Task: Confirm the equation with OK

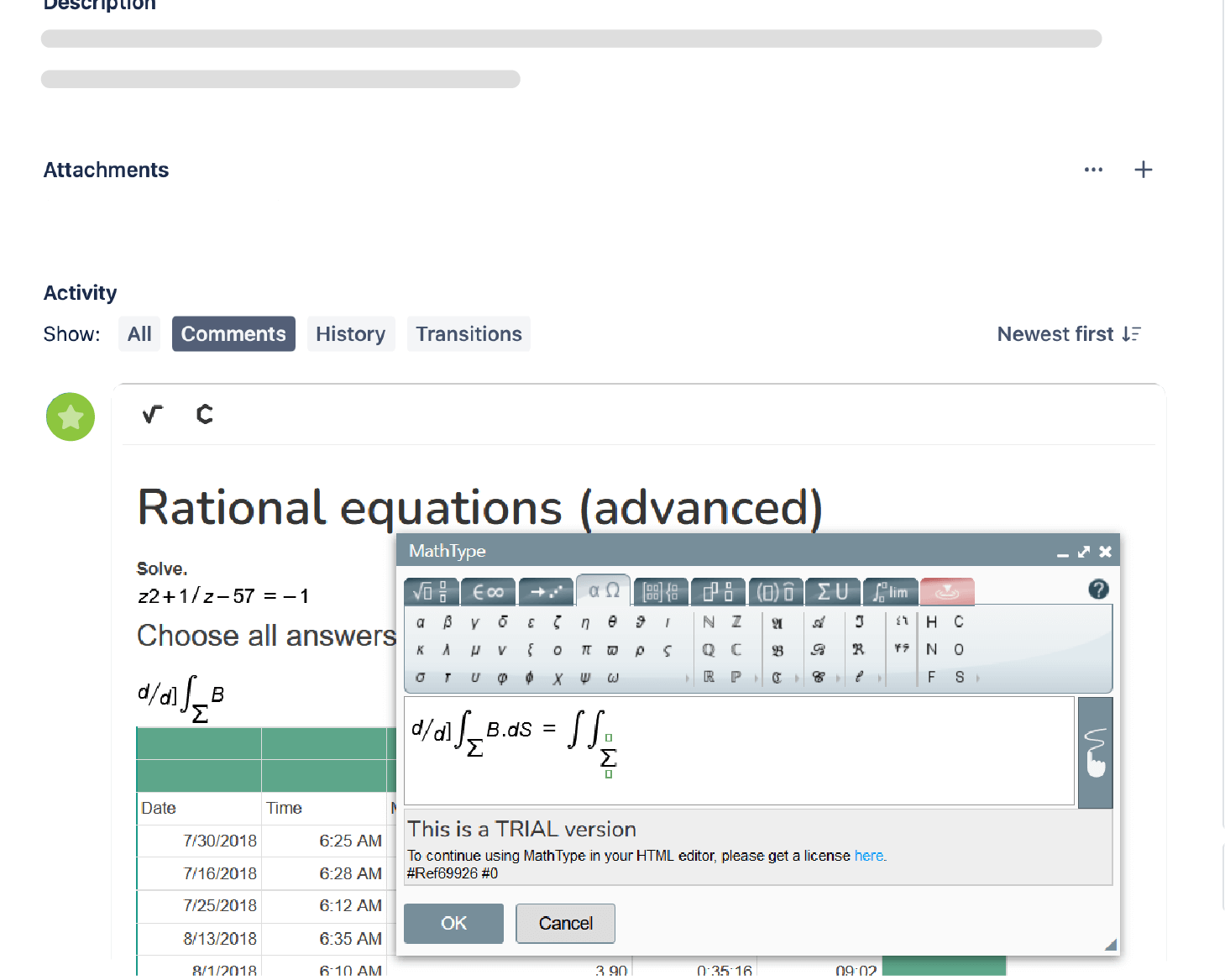Action: pyautogui.click(x=453, y=923)
